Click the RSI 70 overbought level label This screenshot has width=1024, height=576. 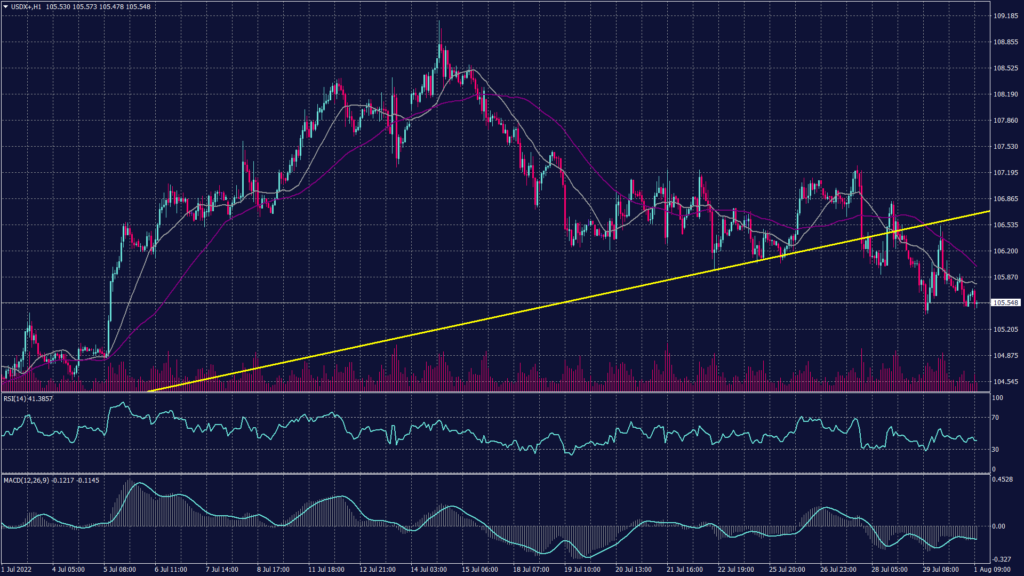(x=996, y=417)
